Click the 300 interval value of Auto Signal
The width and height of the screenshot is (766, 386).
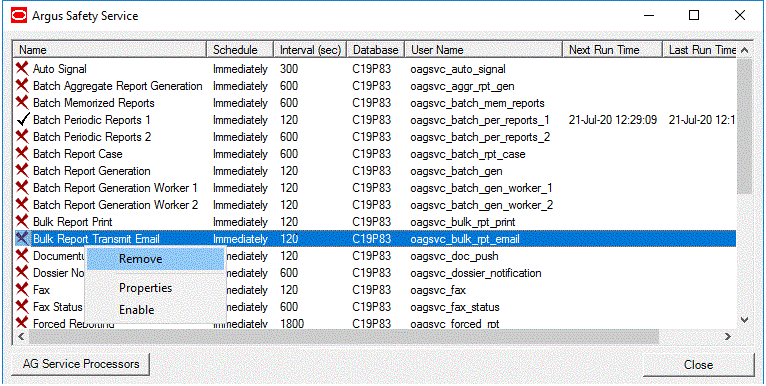[289, 69]
